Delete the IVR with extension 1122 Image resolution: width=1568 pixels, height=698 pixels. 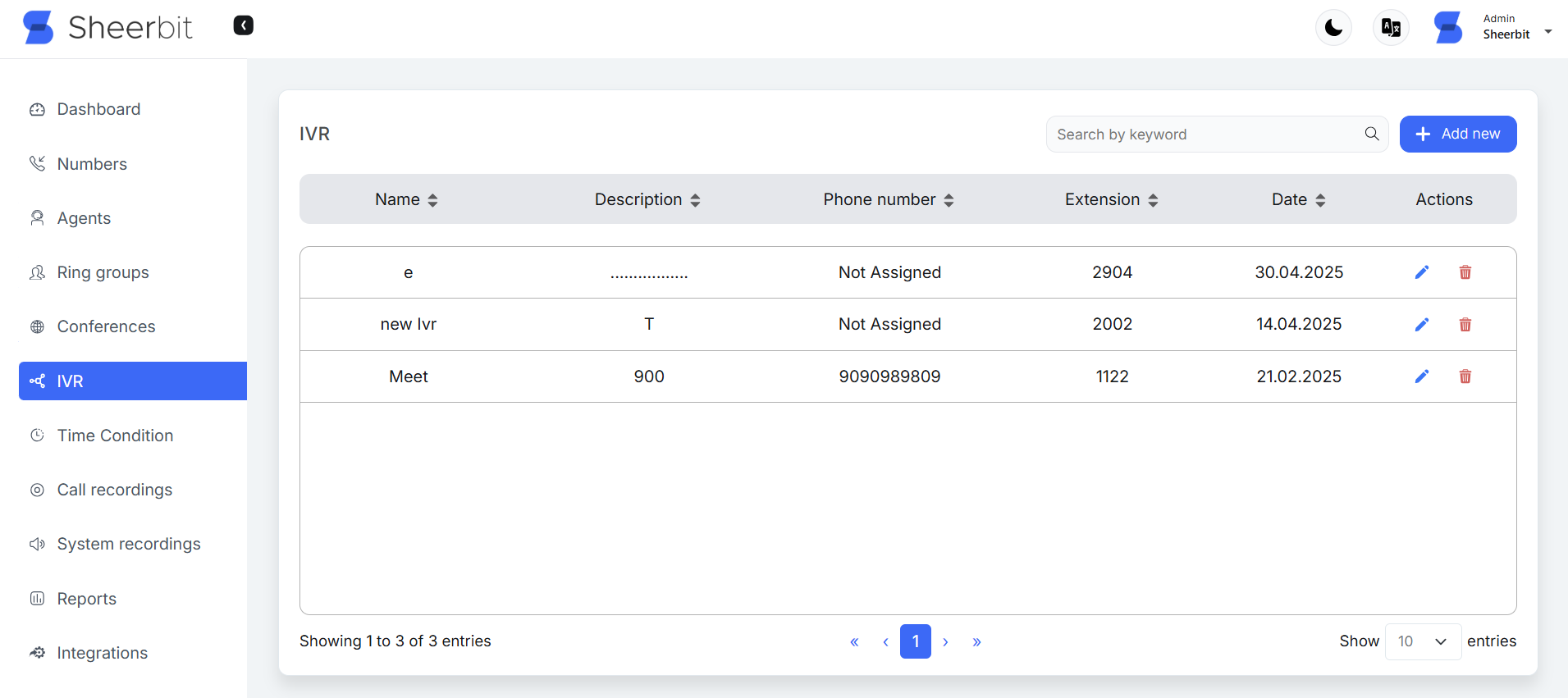point(1465,376)
